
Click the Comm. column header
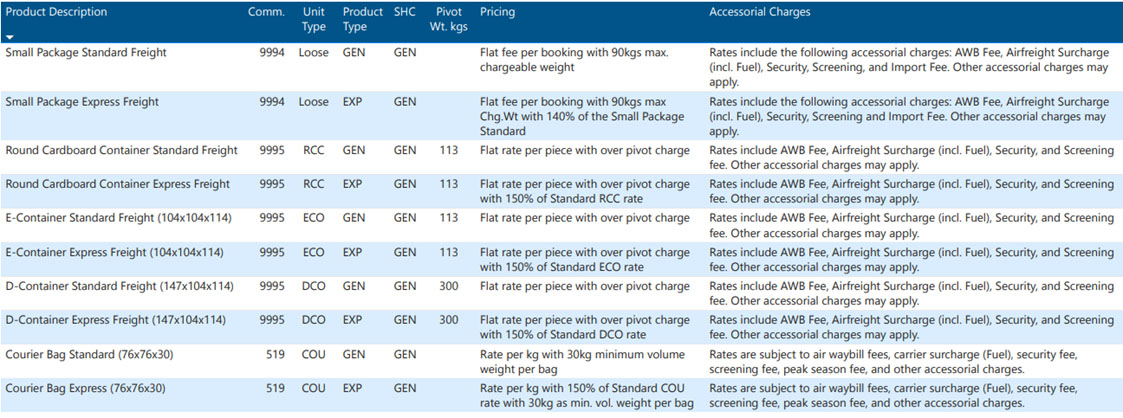coord(266,12)
